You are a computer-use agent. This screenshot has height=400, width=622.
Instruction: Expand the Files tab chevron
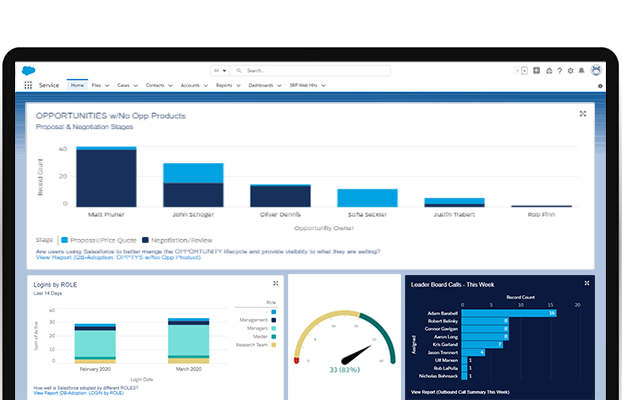pyautogui.click(x=107, y=86)
